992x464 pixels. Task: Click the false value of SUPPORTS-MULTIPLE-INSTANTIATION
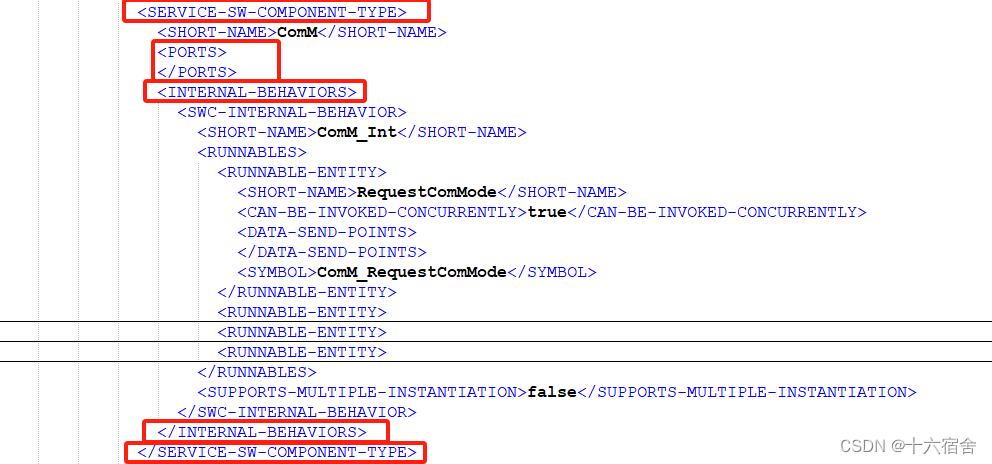[x=552, y=392]
